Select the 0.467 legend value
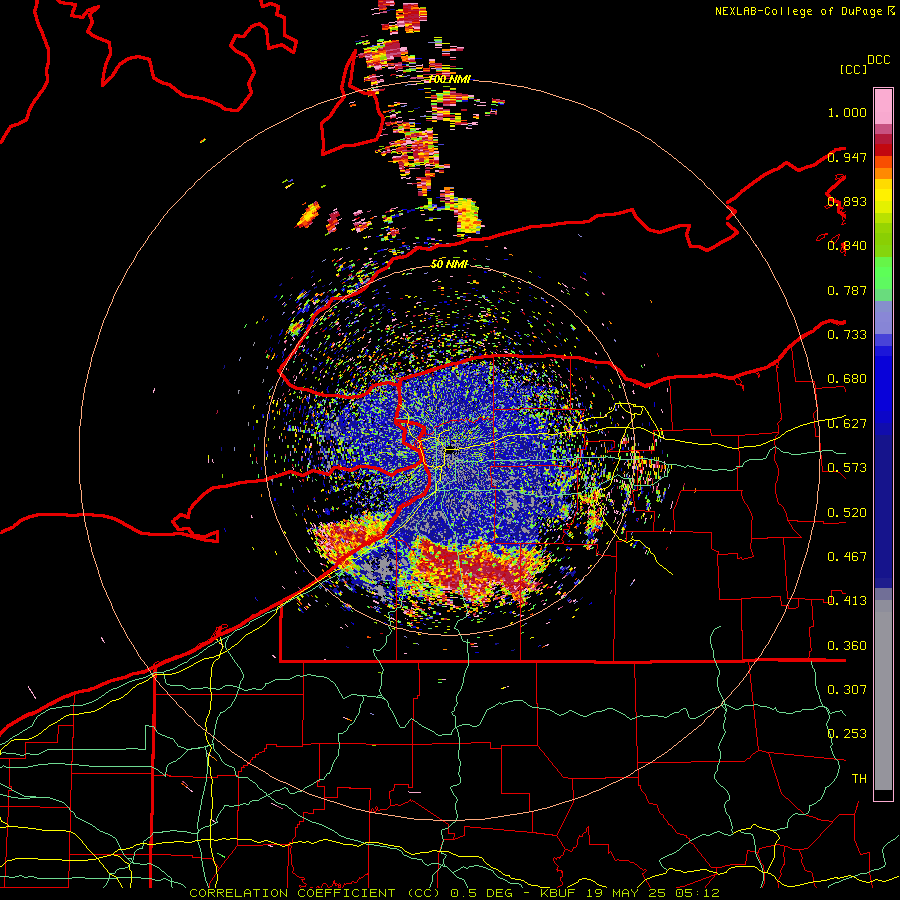Viewport: 900px width, 900px height. pos(847,557)
